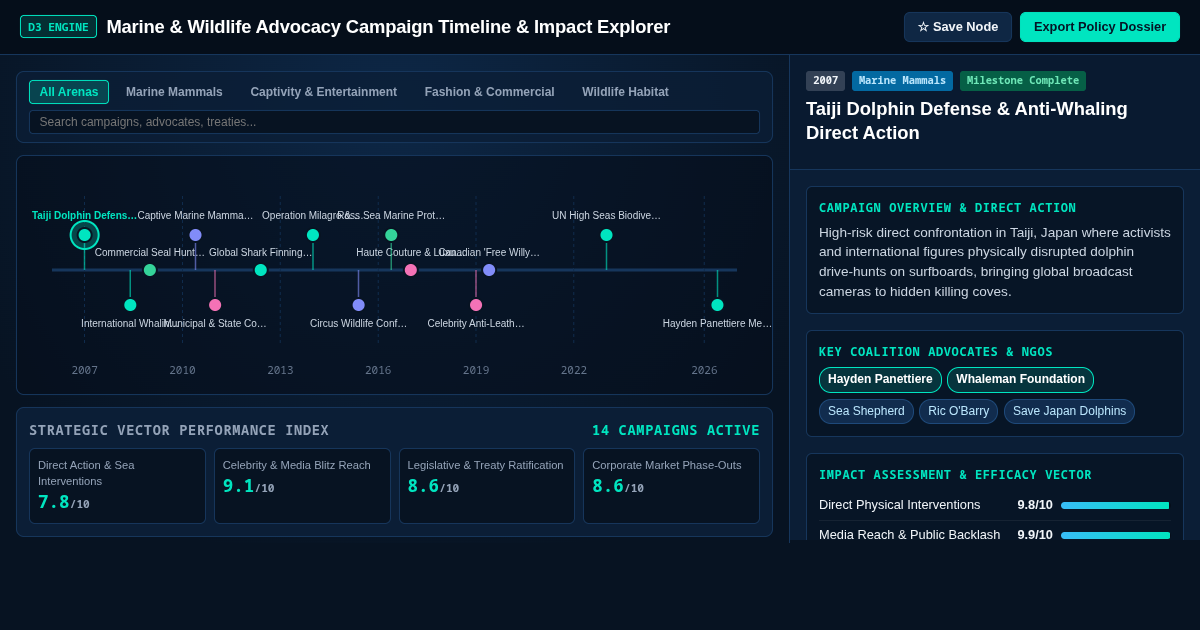Show the Wildlife Habitat arena
The width and height of the screenshot is (1200, 630).
tap(626, 92)
